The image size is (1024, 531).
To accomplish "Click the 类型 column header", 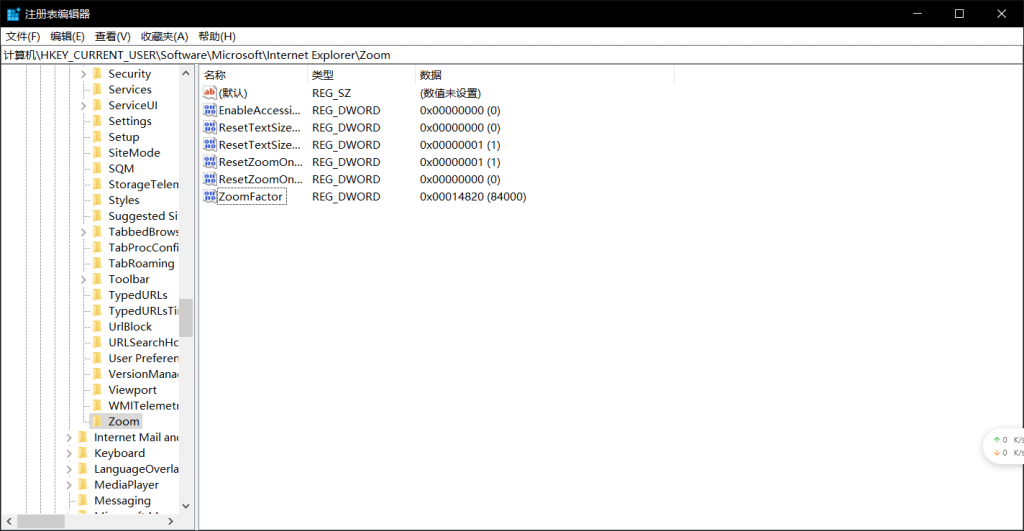I will pyautogui.click(x=361, y=75).
